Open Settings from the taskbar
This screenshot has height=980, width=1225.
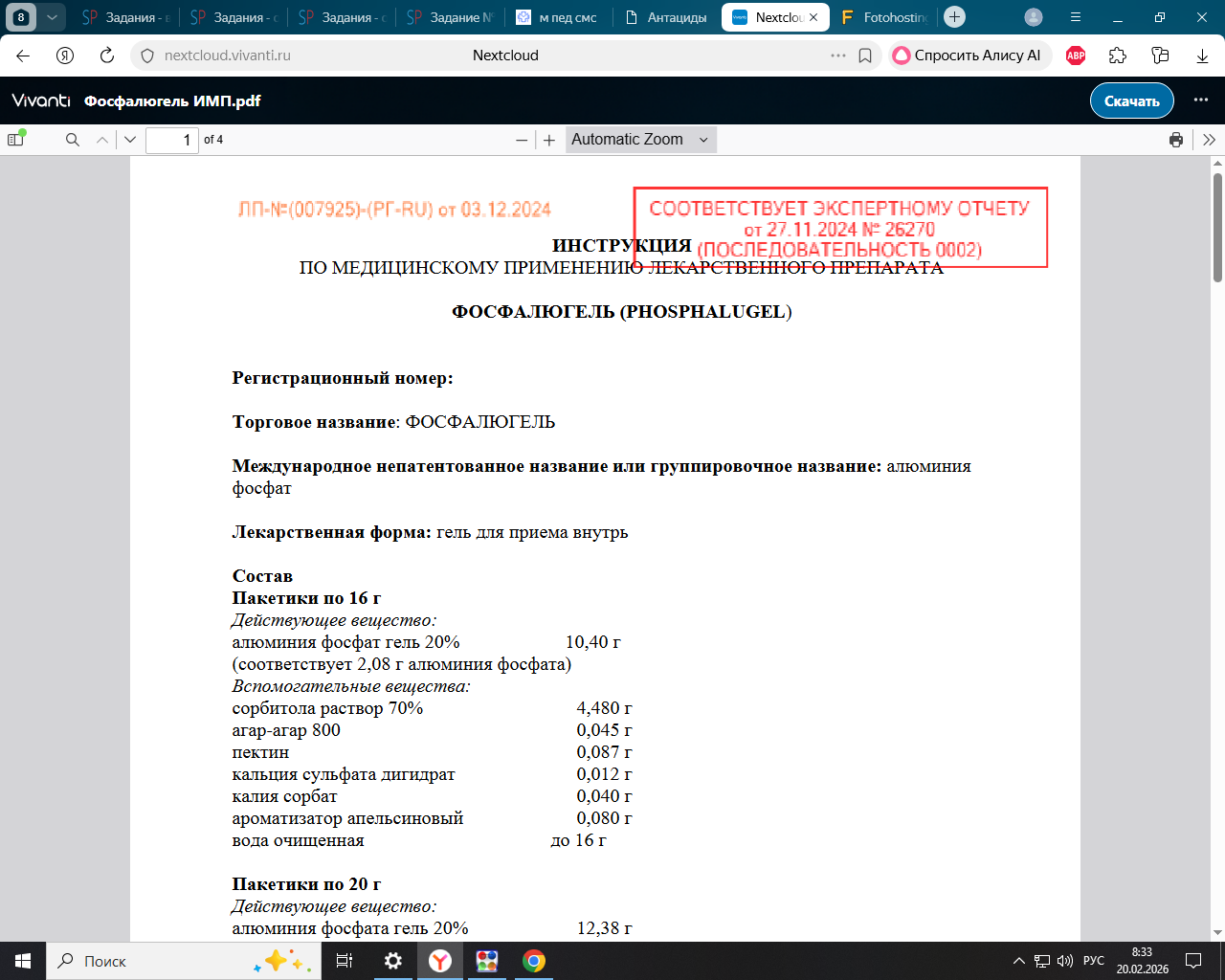coord(393,961)
